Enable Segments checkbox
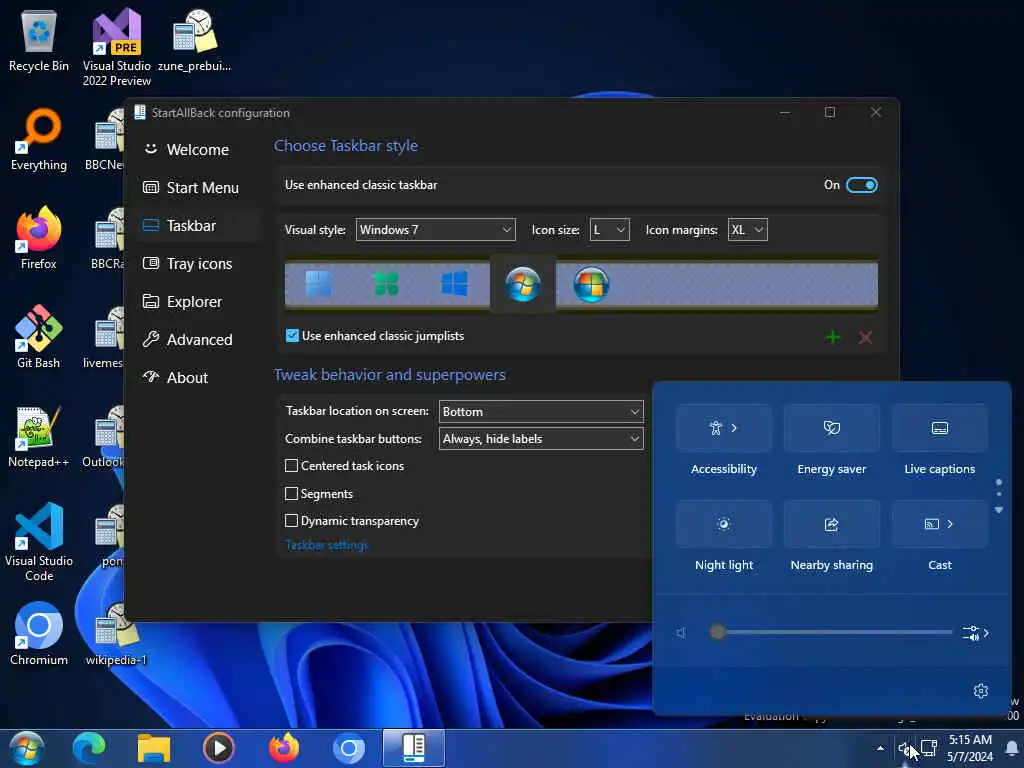Screen dimensions: 1024x768 pyautogui.click(x=291, y=494)
